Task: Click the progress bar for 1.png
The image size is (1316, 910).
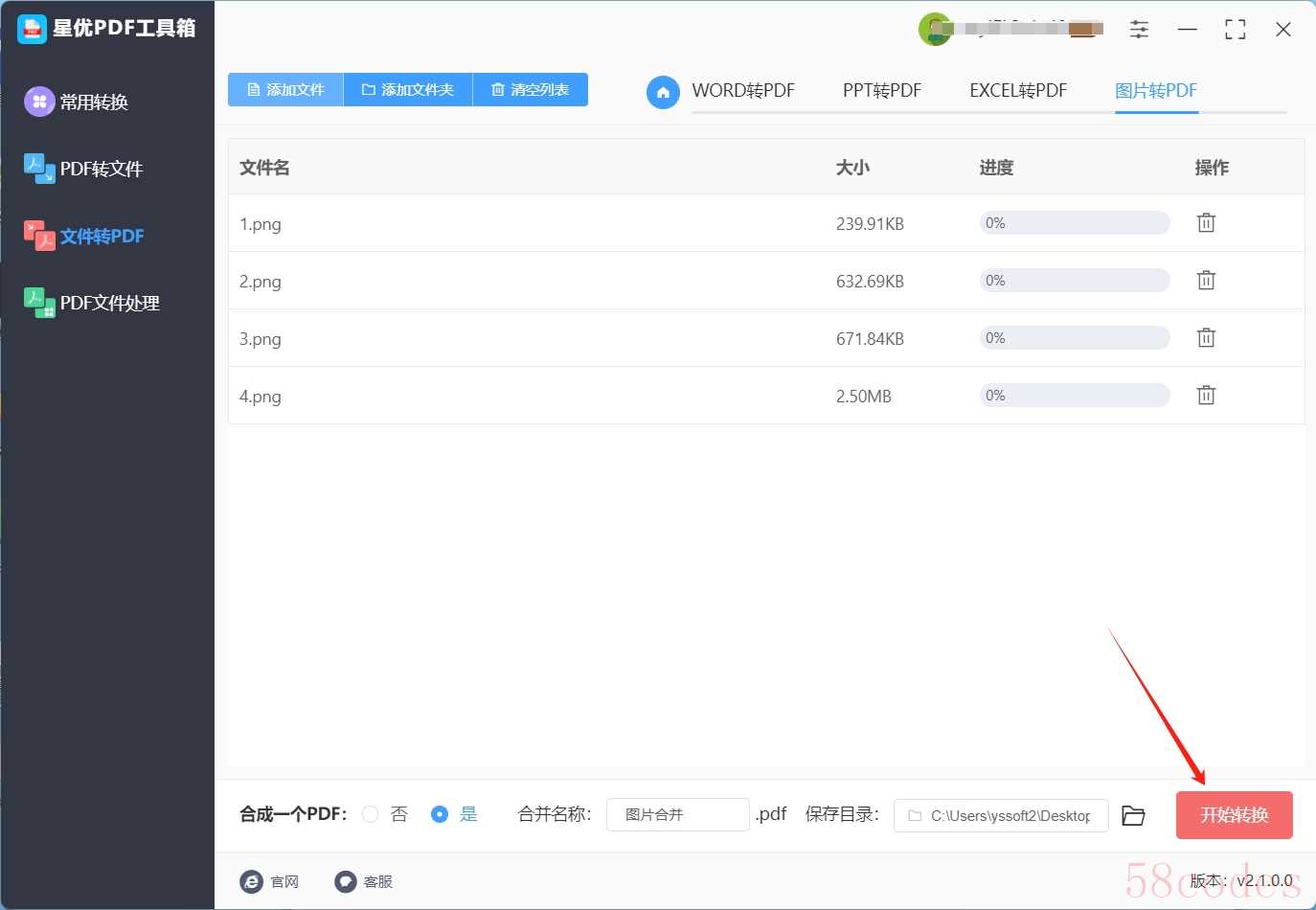Action: pyautogui.click(x=1075, y=223)
